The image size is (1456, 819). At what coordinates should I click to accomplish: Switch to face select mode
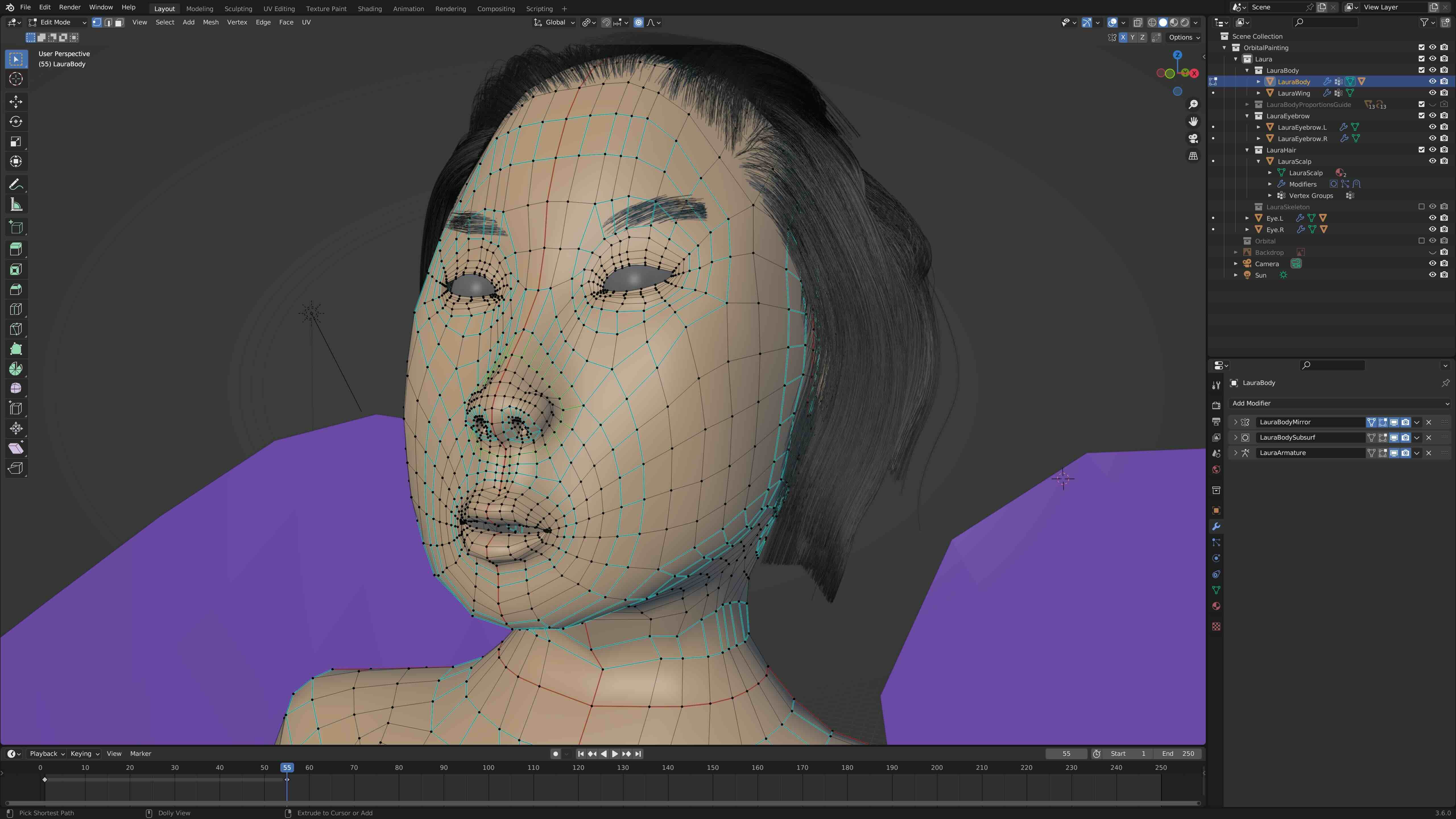coord(119,23)
